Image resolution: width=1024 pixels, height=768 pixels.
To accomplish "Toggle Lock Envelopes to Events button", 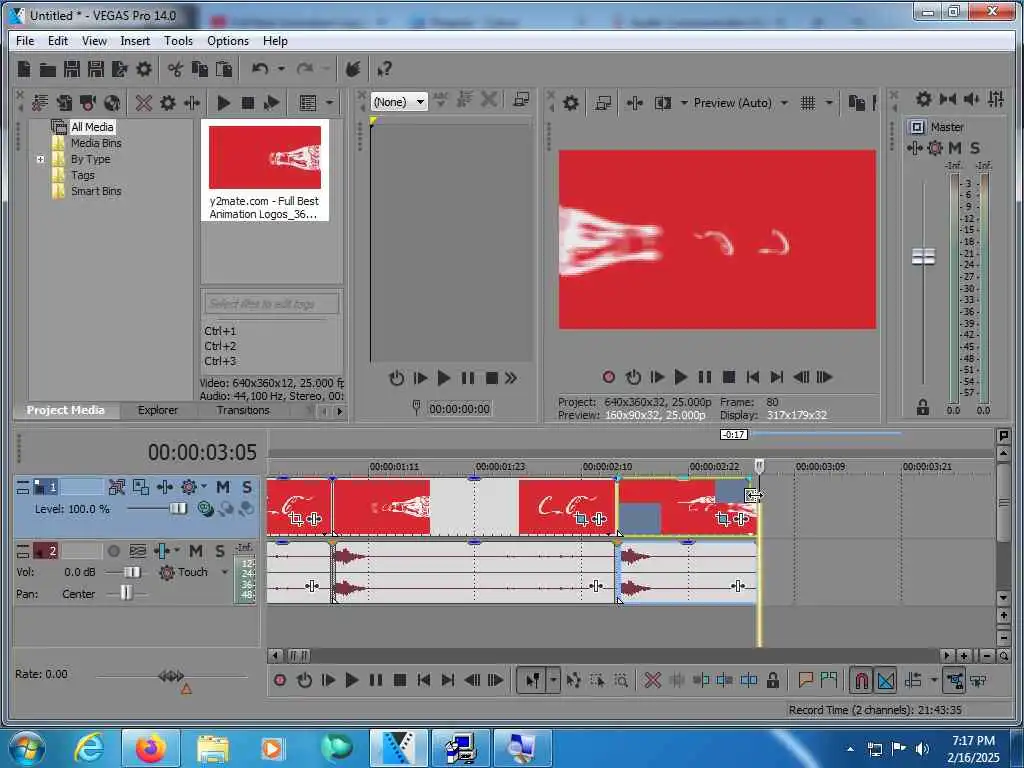I will [953, 680].
